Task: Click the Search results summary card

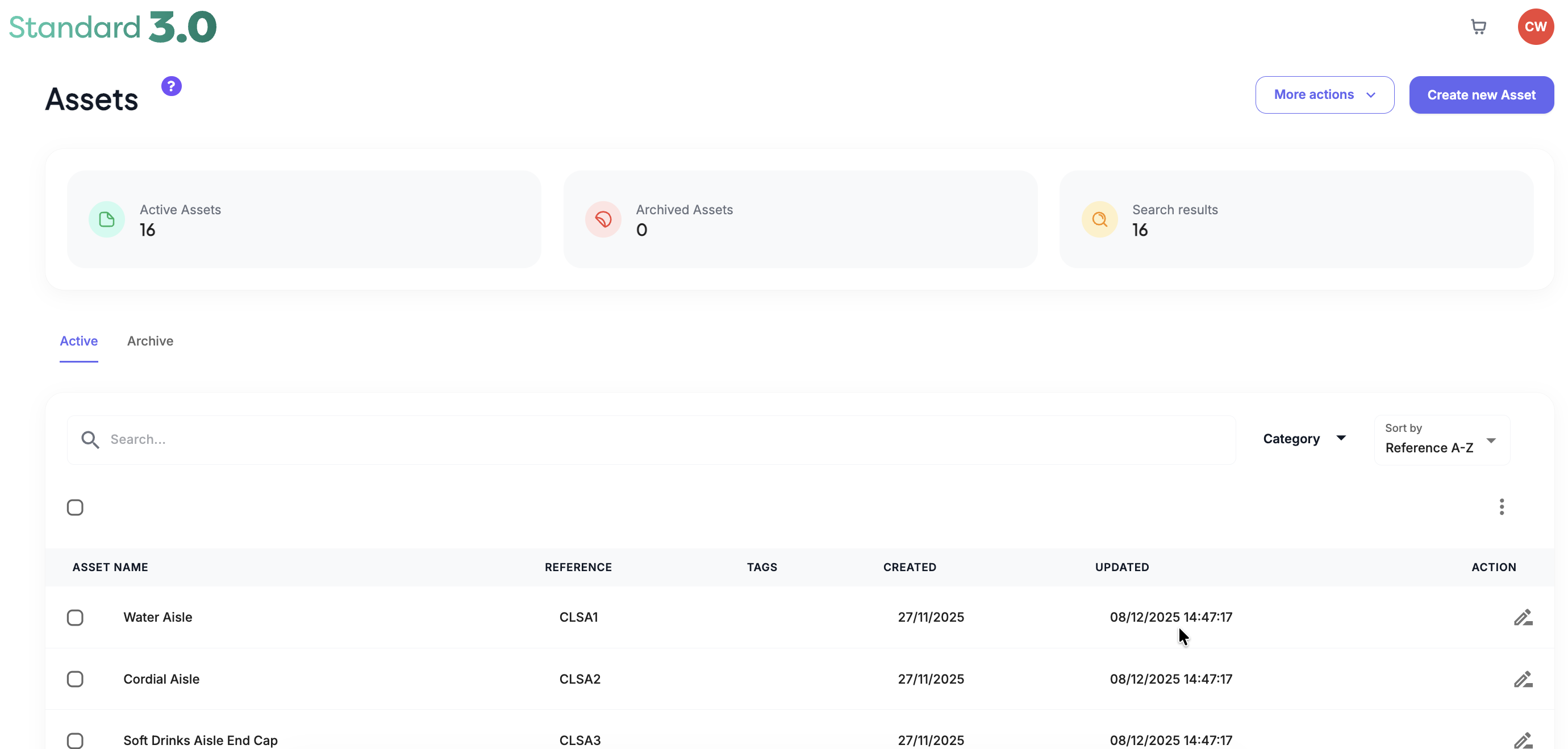Action: tap(1296, 219)
